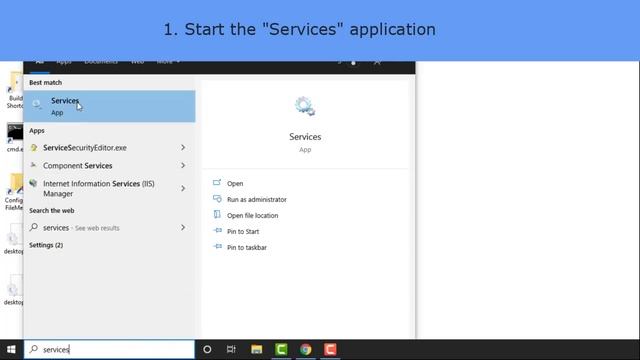Screen dimensions: 640x360
Task: Open the green Camtasia taskbar icon
Action: click(281, 349)
